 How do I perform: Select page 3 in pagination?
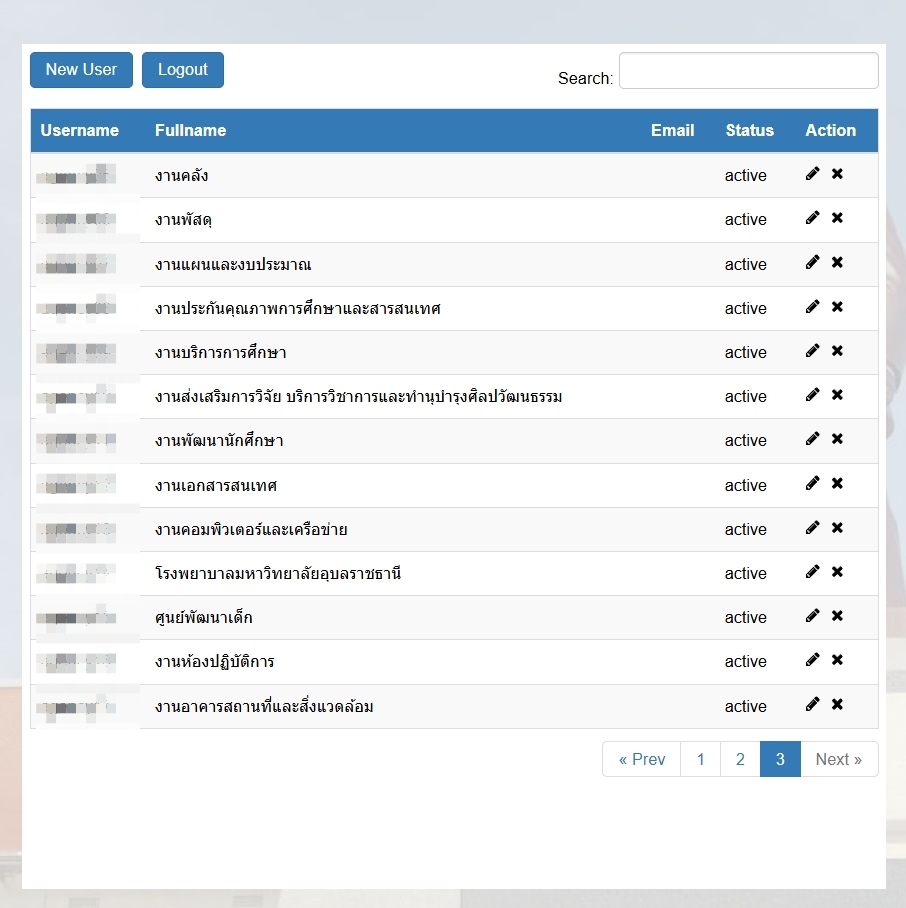[x=780, y=759]
